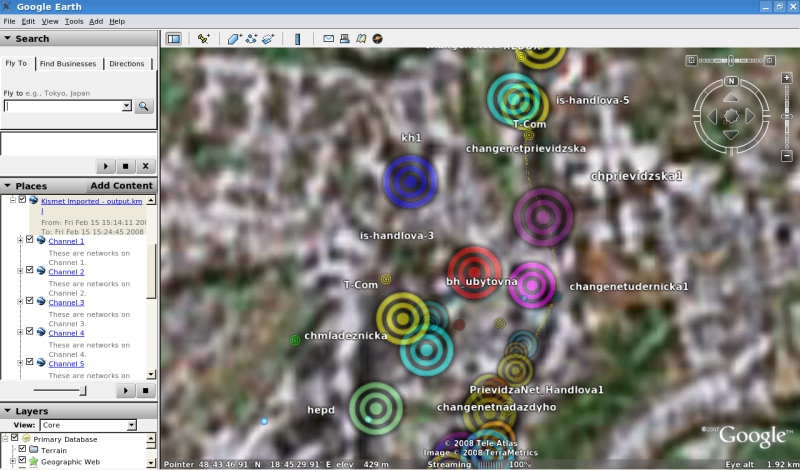Click the small green chmladeznicka marker
This screenshot has width=800, height=470.
pos(295,340)
